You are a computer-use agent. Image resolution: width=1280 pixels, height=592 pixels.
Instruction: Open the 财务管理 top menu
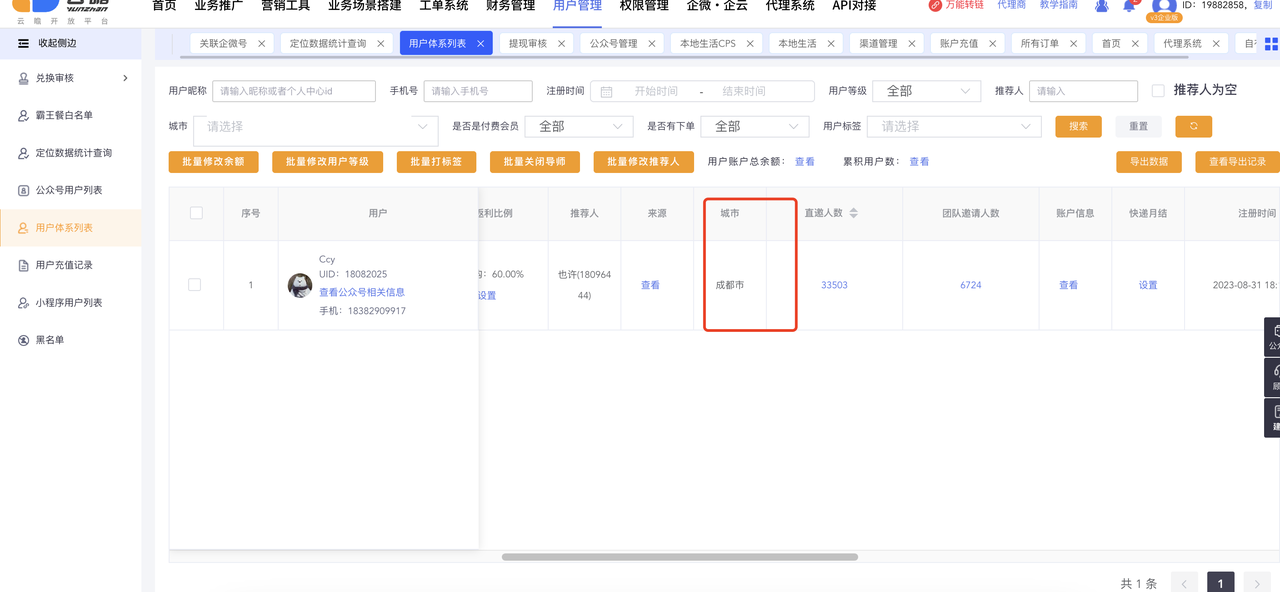[x=510, y=6]
